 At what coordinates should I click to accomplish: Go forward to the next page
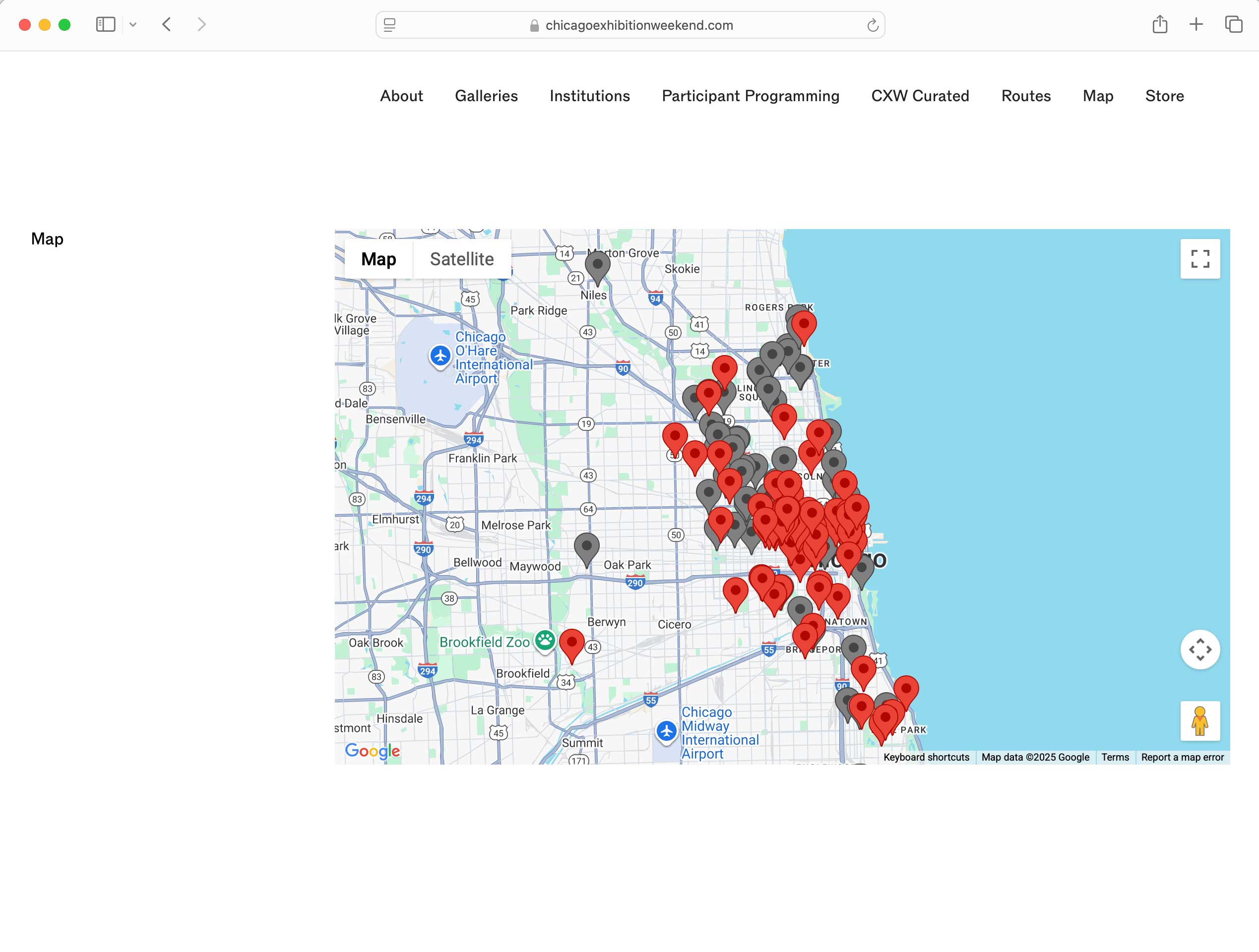(201, 24)
